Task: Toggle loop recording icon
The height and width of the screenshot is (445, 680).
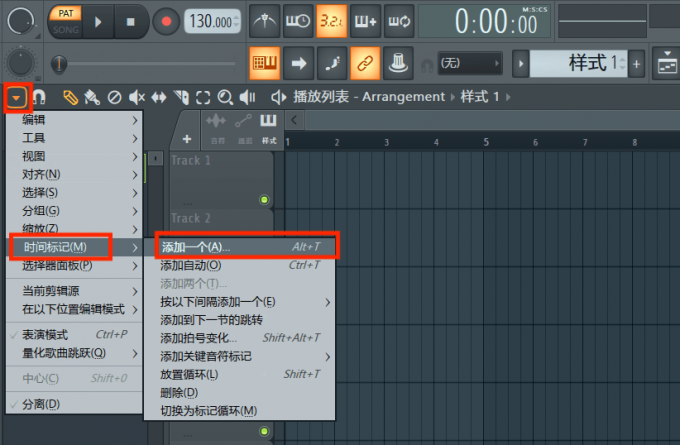Action: 399,21
